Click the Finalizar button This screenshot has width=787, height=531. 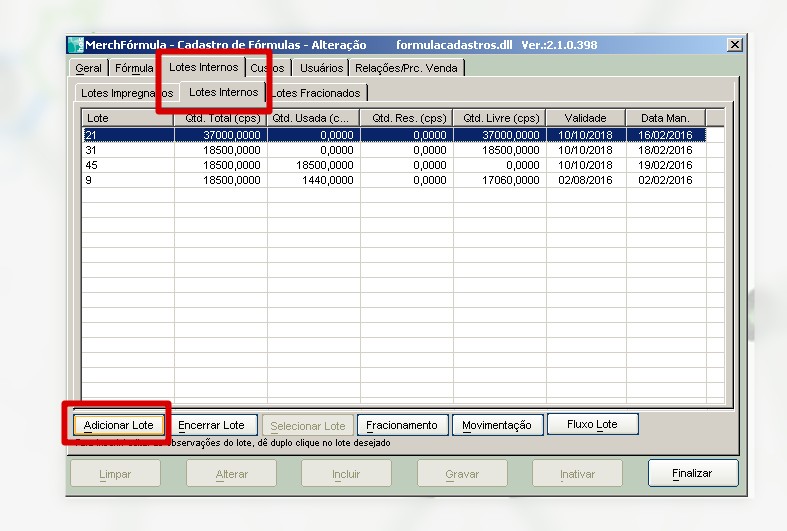[x=692, y=473]
